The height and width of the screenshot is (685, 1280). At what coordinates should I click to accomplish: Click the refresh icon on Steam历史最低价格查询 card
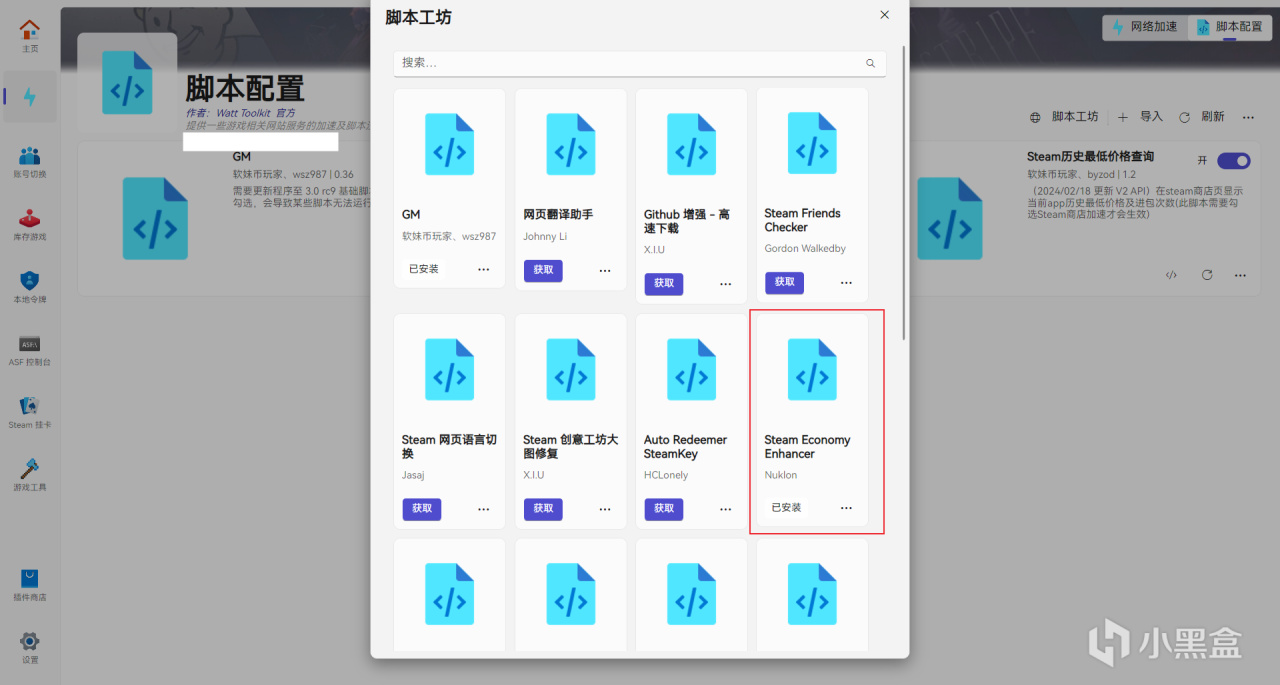click(x=1207, y=275)
